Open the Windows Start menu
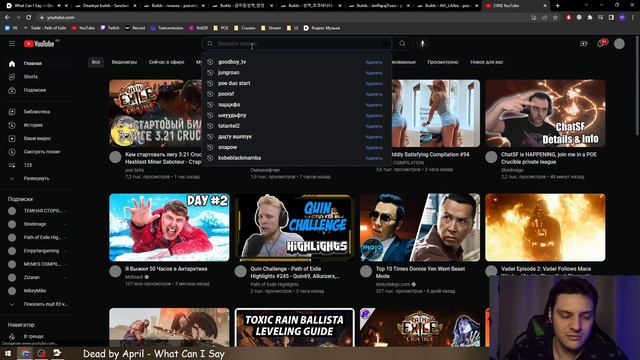640x360 pixels. pos(8,353)
